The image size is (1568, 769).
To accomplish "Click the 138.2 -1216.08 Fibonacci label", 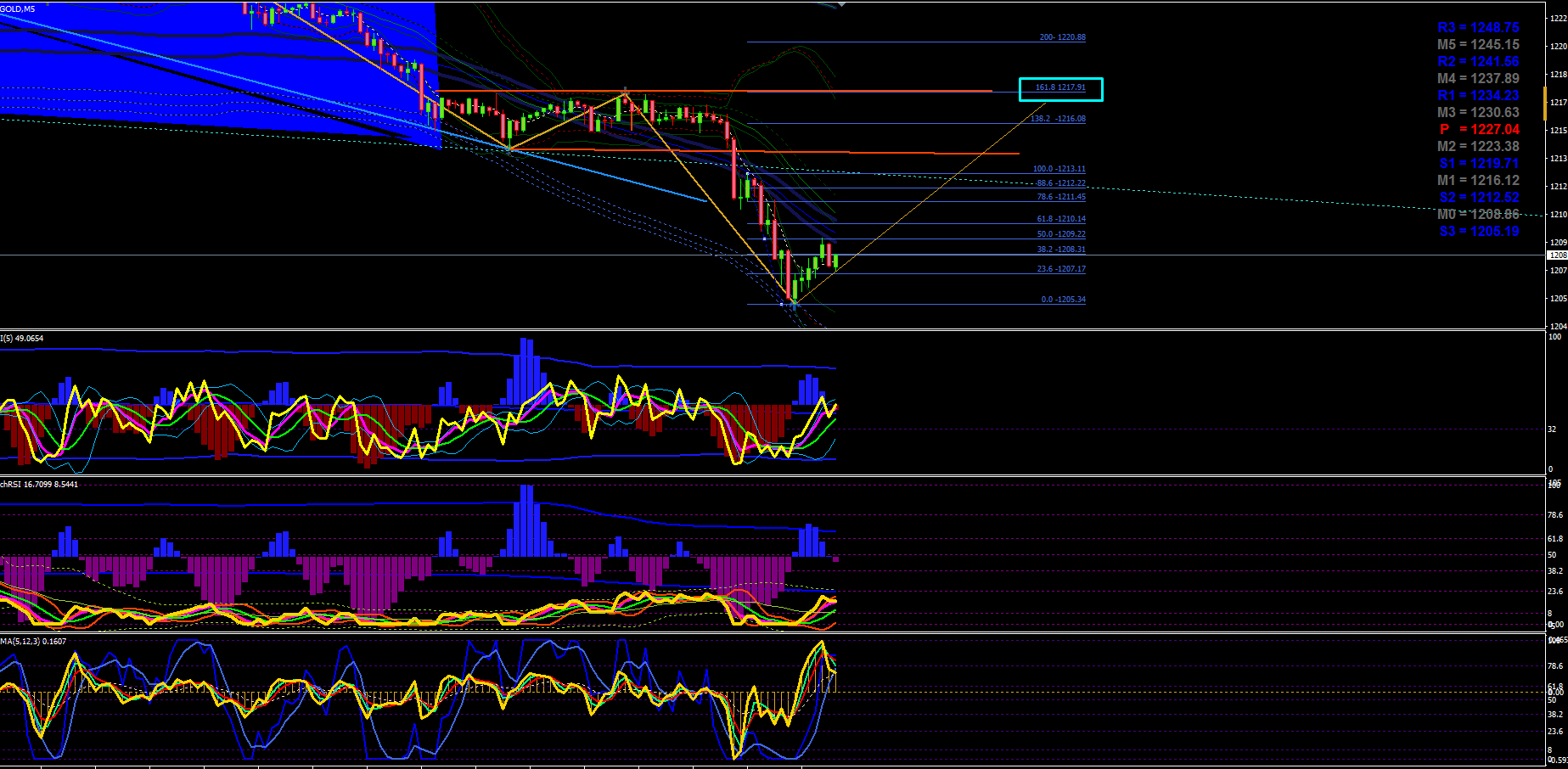I will tap(1058, 119).
